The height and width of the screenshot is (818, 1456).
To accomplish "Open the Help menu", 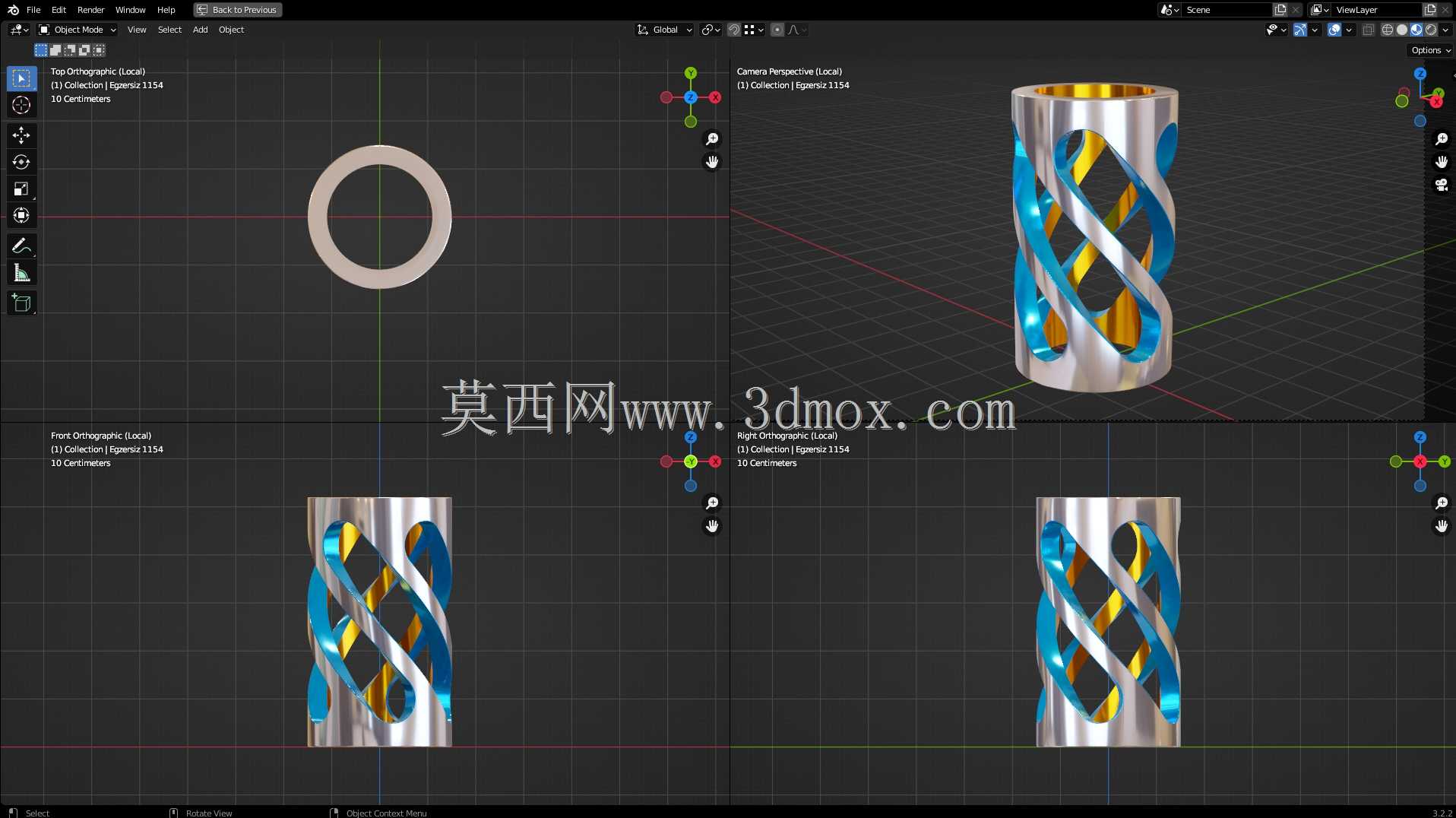I will (166, 10).
